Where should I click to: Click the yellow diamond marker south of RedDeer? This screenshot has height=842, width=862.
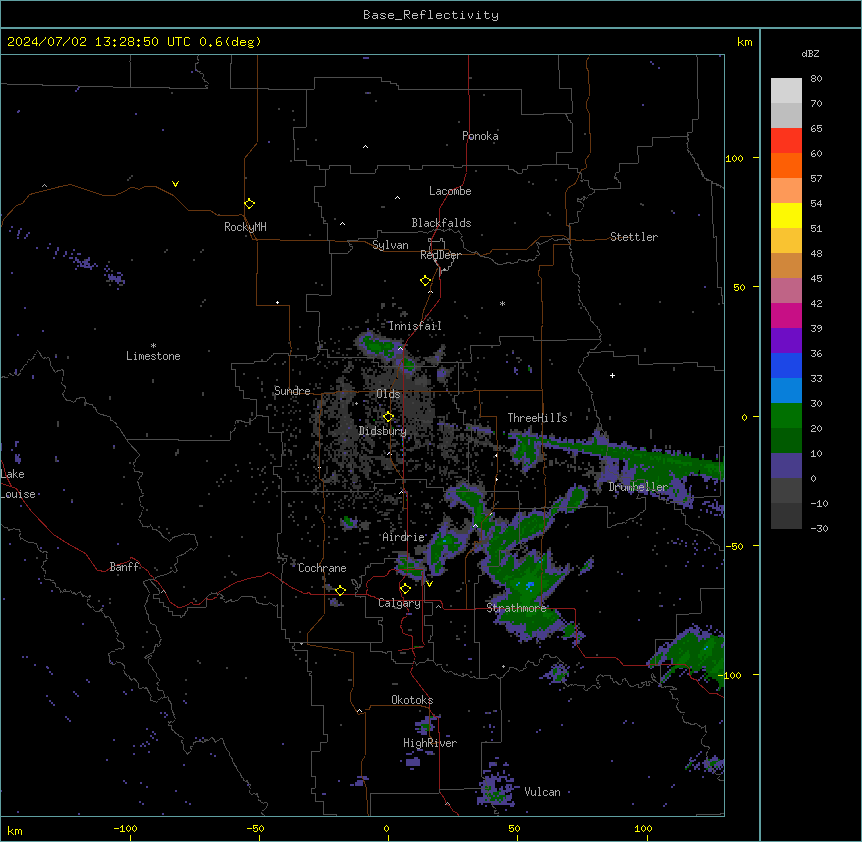[x=426, y=280]
